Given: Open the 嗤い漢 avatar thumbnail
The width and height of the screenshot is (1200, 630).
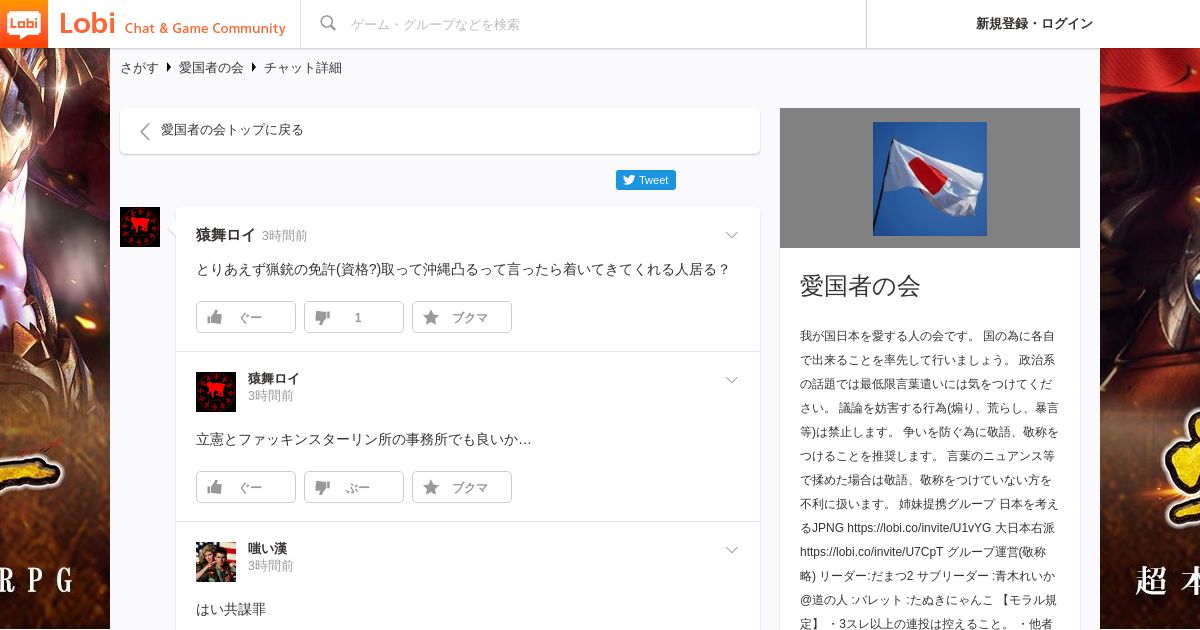Looking at the screenshot, I should coord(216,562).
